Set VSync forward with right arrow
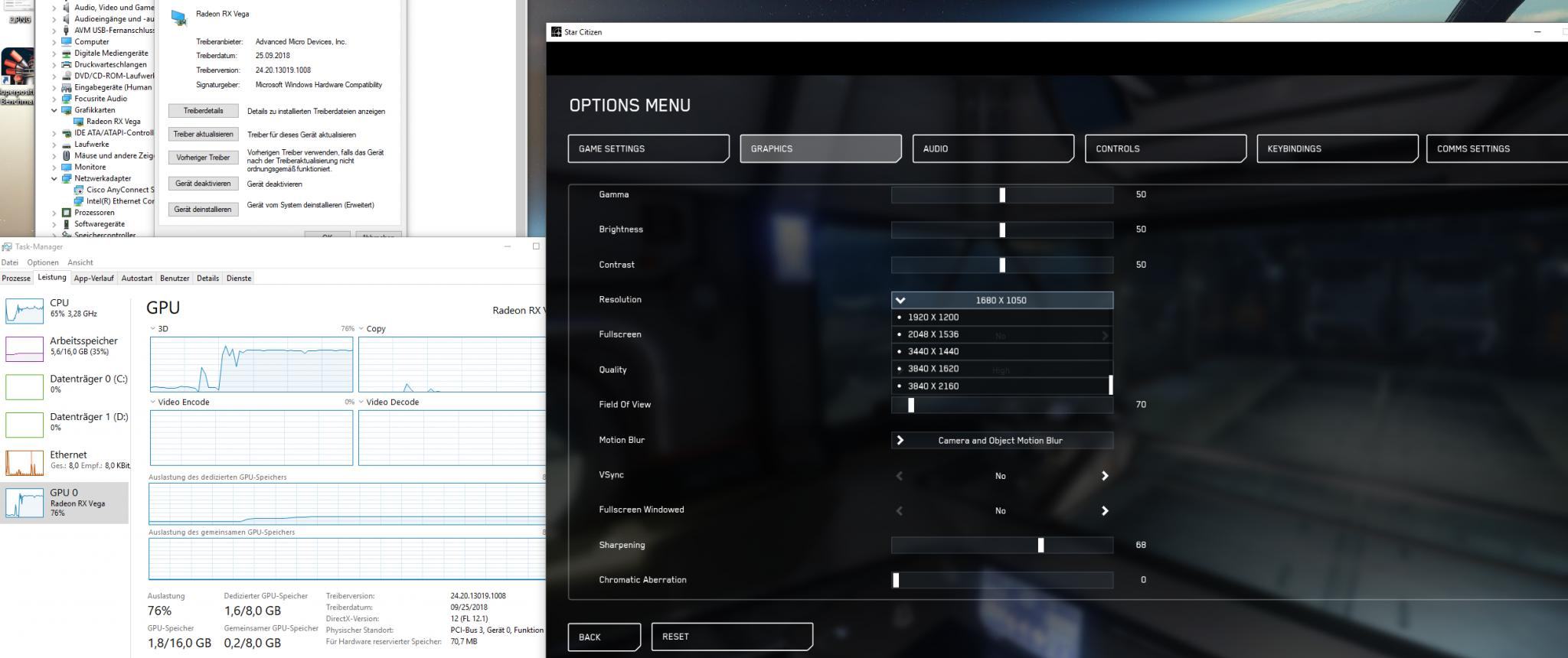 (x=1104, y=476)
